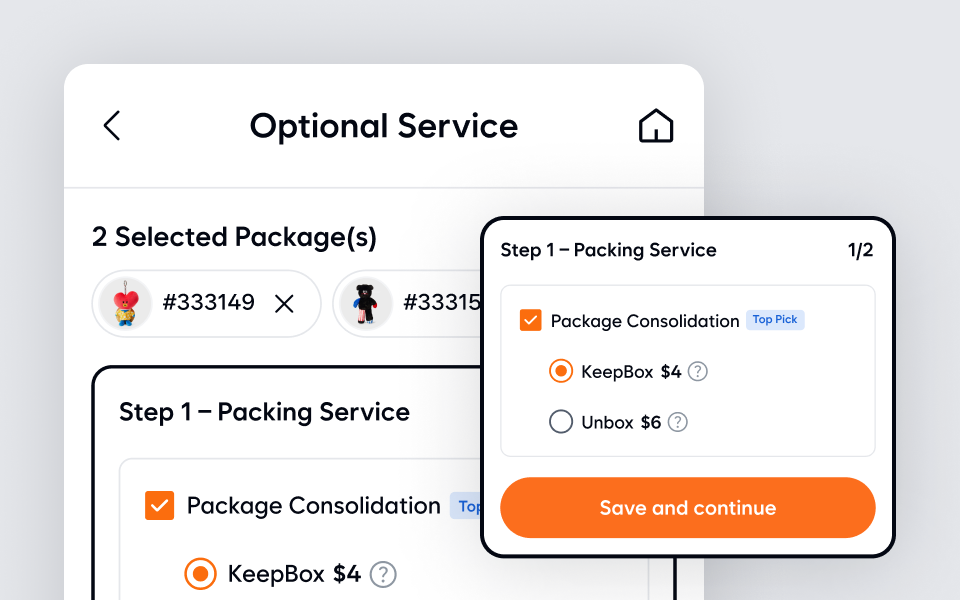Select Unbox $6 radio option
This screenshot has width=960, height=600.
pyautogui.click(x=561, y=422)
